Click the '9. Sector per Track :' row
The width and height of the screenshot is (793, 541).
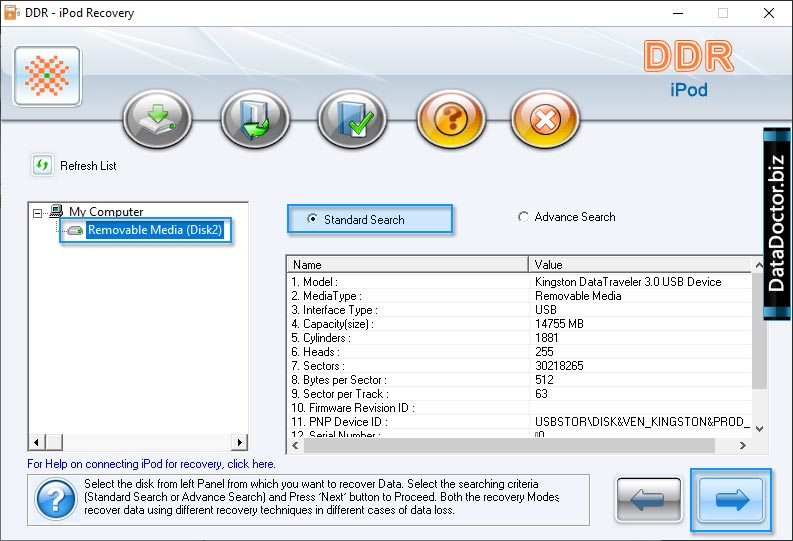coord(519,394)
